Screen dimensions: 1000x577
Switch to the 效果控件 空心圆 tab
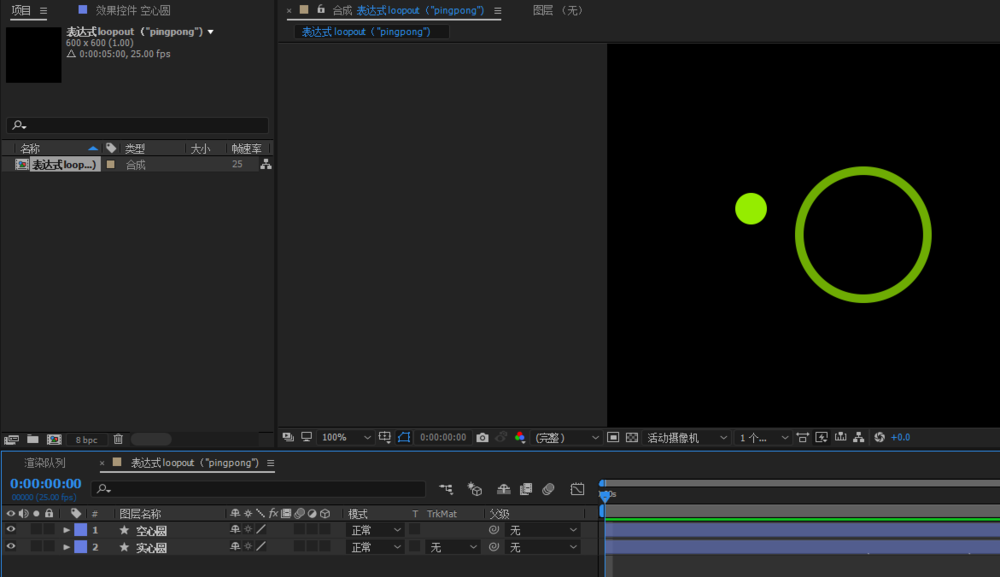click(x=133, y=10)
